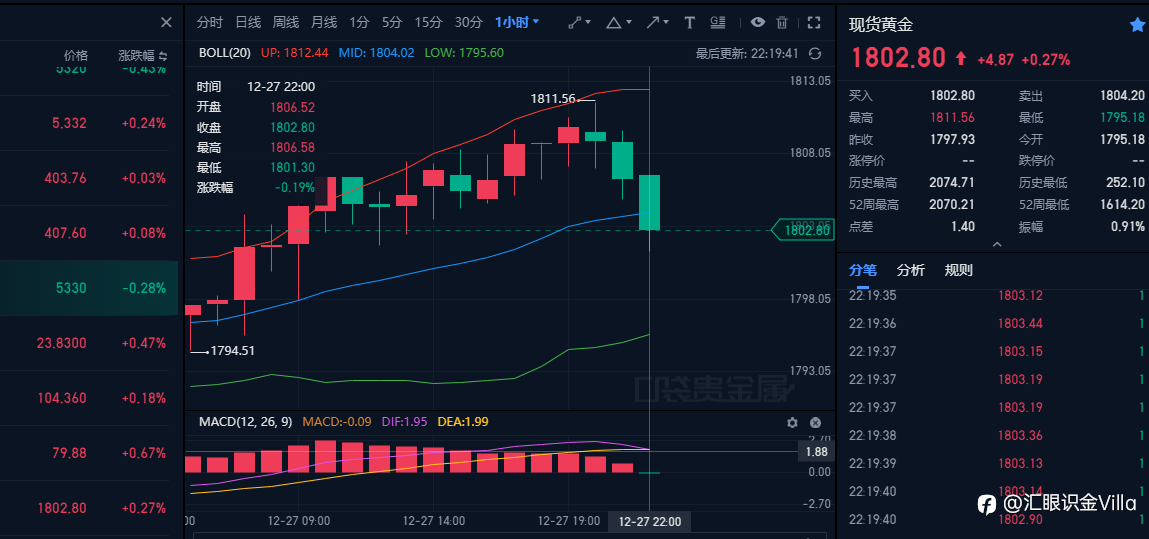Collapse the quote details panel chevron

(x=997, y=244)
